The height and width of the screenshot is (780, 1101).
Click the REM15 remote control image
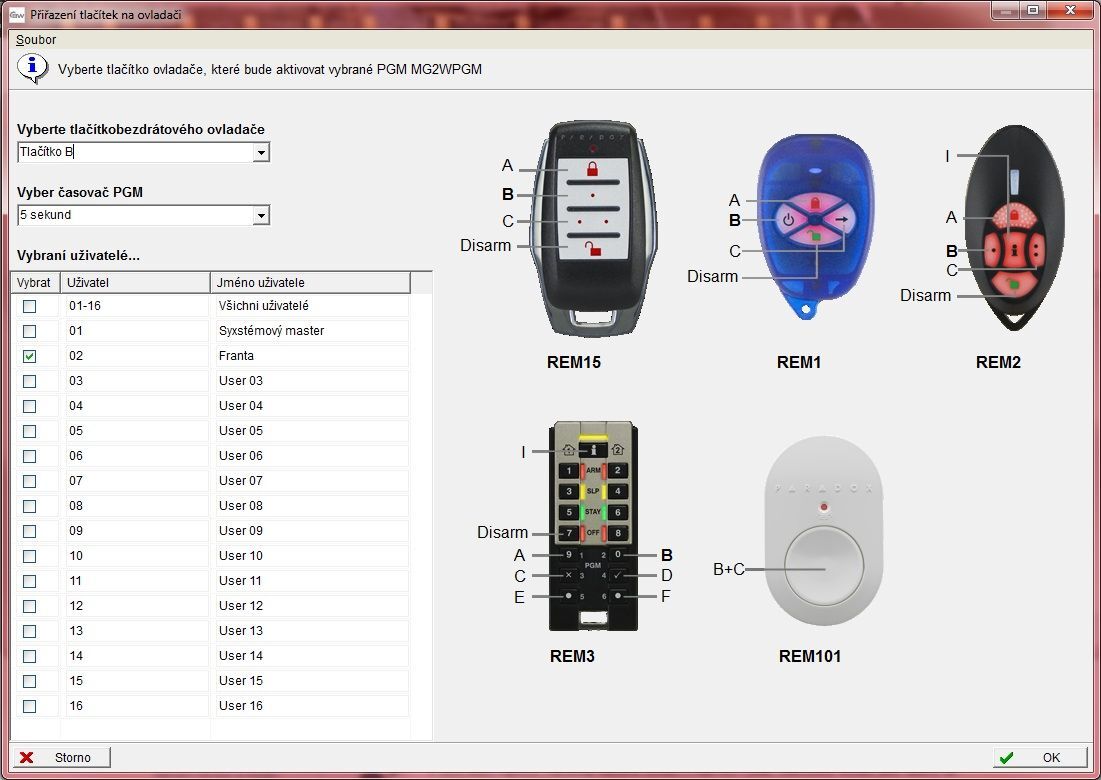[x=593, y=230]
